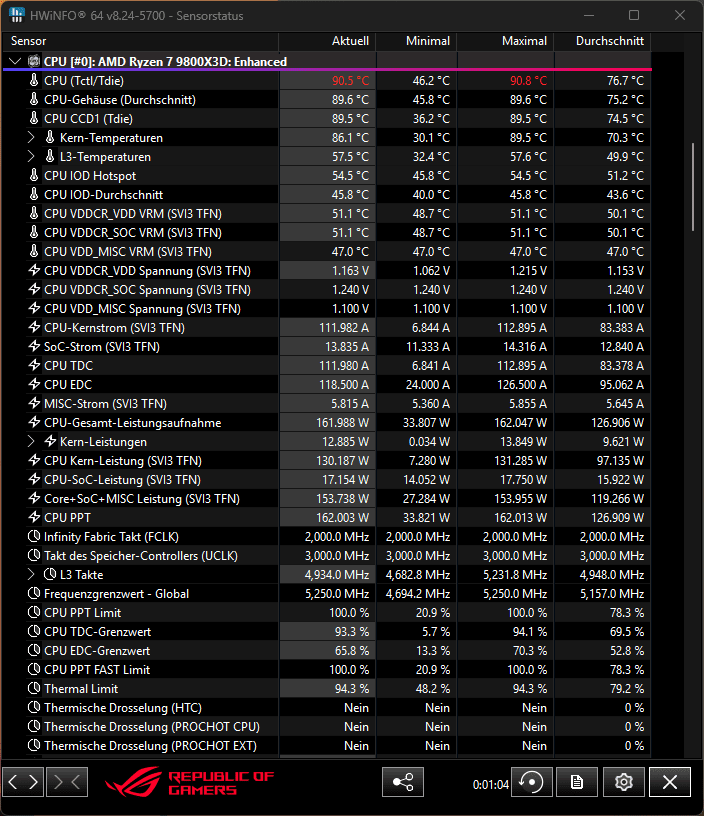The image size is (704, 816).
Task: Click the Maximal column header
Action: [x=505, y=41]
